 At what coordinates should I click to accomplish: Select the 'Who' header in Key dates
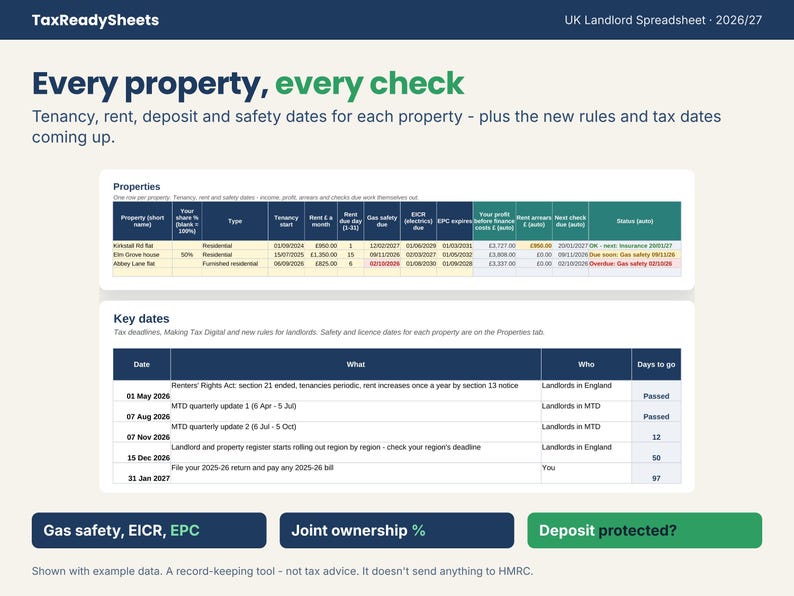click(x=586, y=364)
